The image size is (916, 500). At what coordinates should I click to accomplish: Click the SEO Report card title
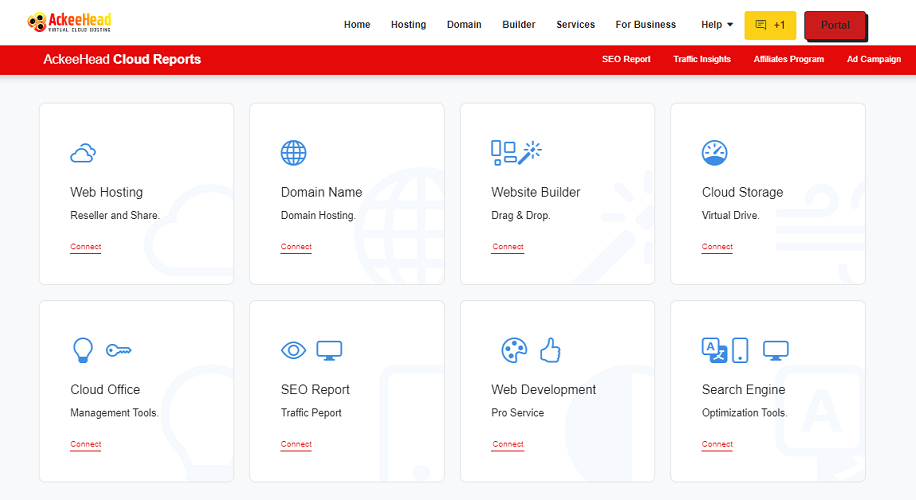click(x=315, y=390)
